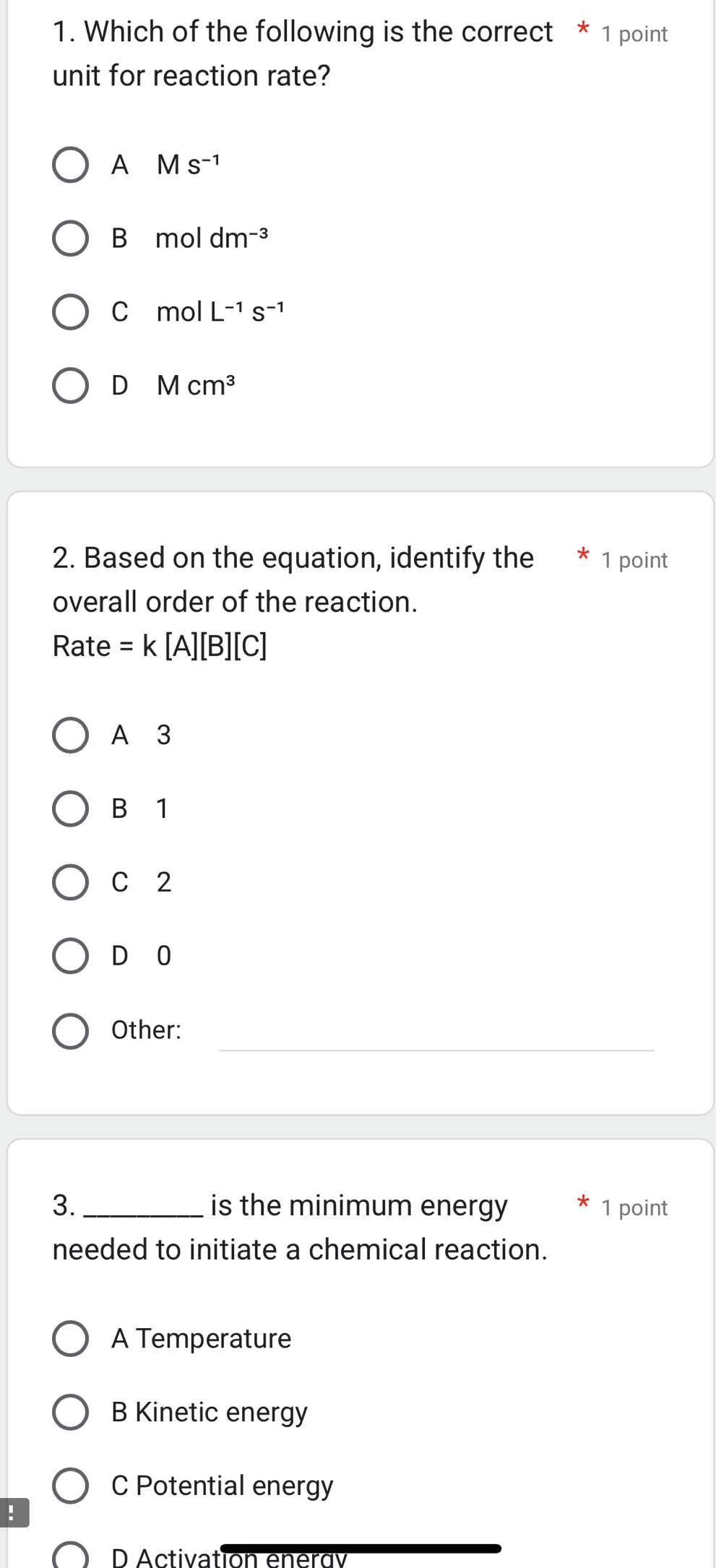Select answer C '2' for question 2

tap(70, 882)
